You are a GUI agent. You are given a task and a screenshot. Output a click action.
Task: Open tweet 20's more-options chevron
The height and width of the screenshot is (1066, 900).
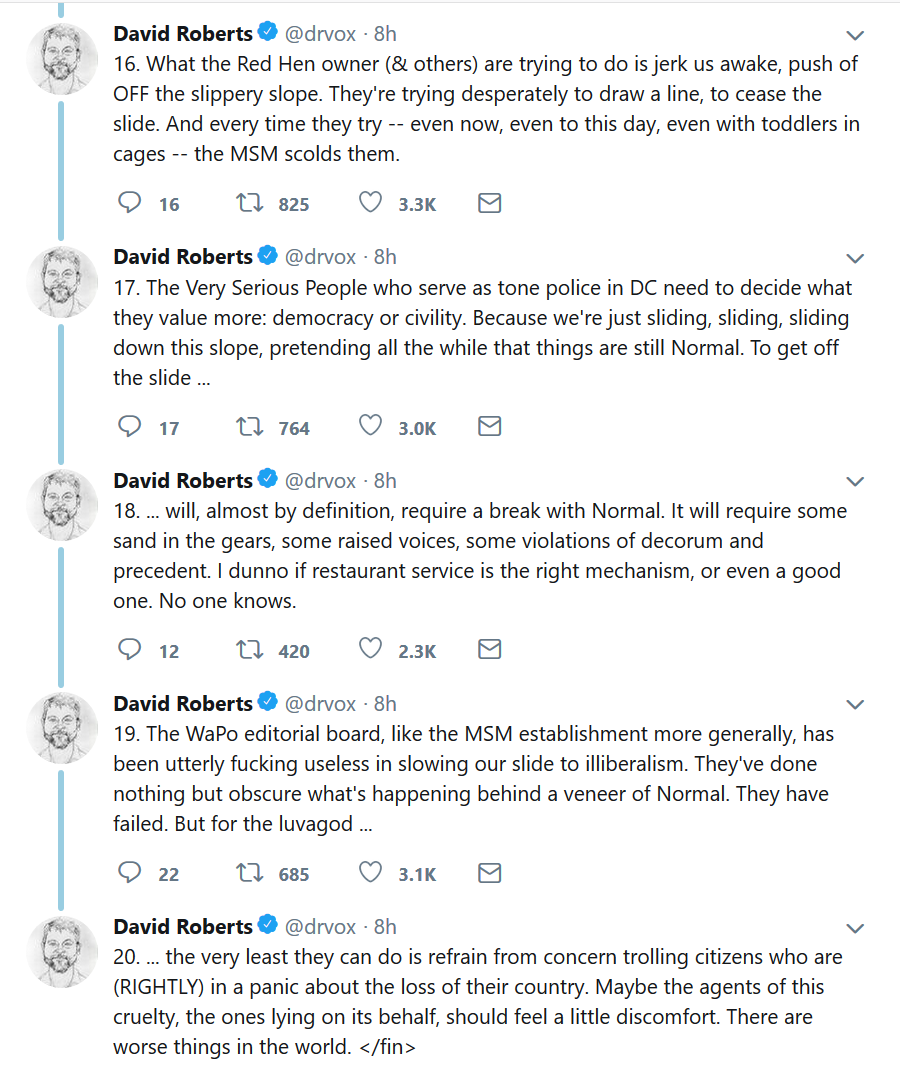coord(855,927)
